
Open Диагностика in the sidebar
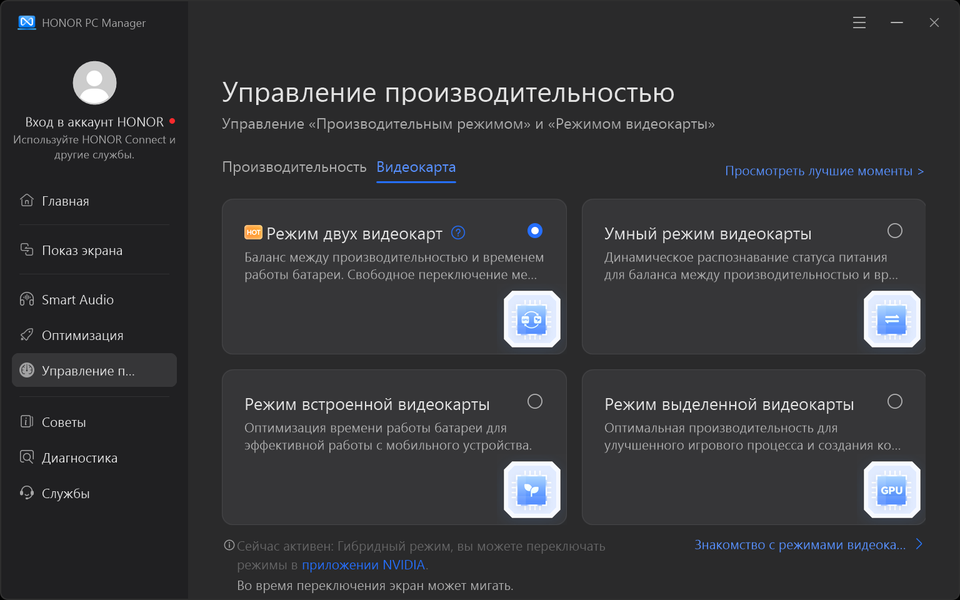[x=94, y=457]
